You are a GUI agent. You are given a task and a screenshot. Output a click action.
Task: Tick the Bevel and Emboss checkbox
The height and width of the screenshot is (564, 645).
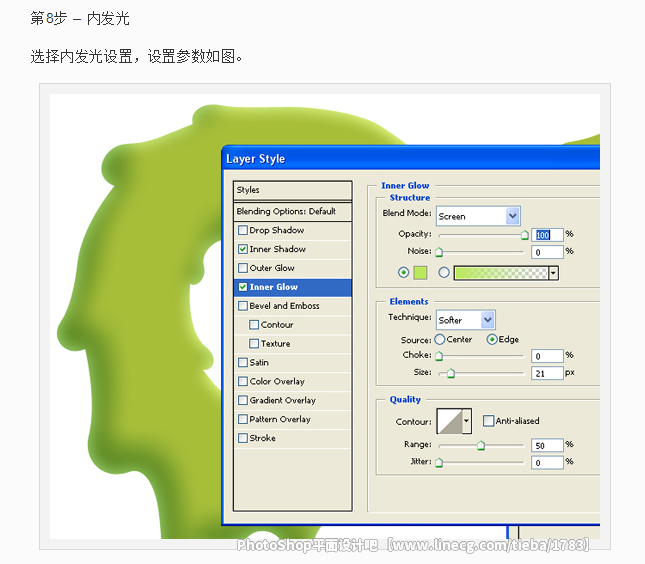(x=243, y=306)
